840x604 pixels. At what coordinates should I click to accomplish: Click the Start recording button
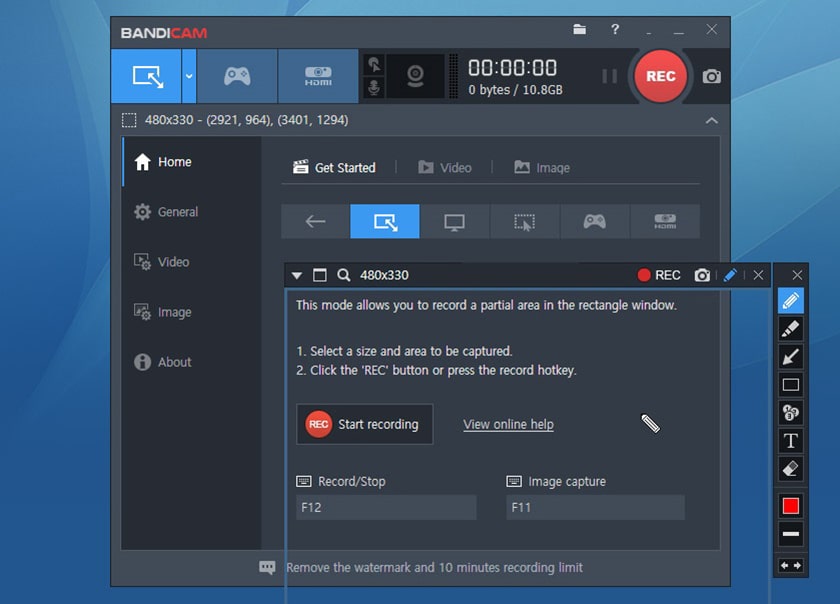pyautogui.click(x=364, y=424)
